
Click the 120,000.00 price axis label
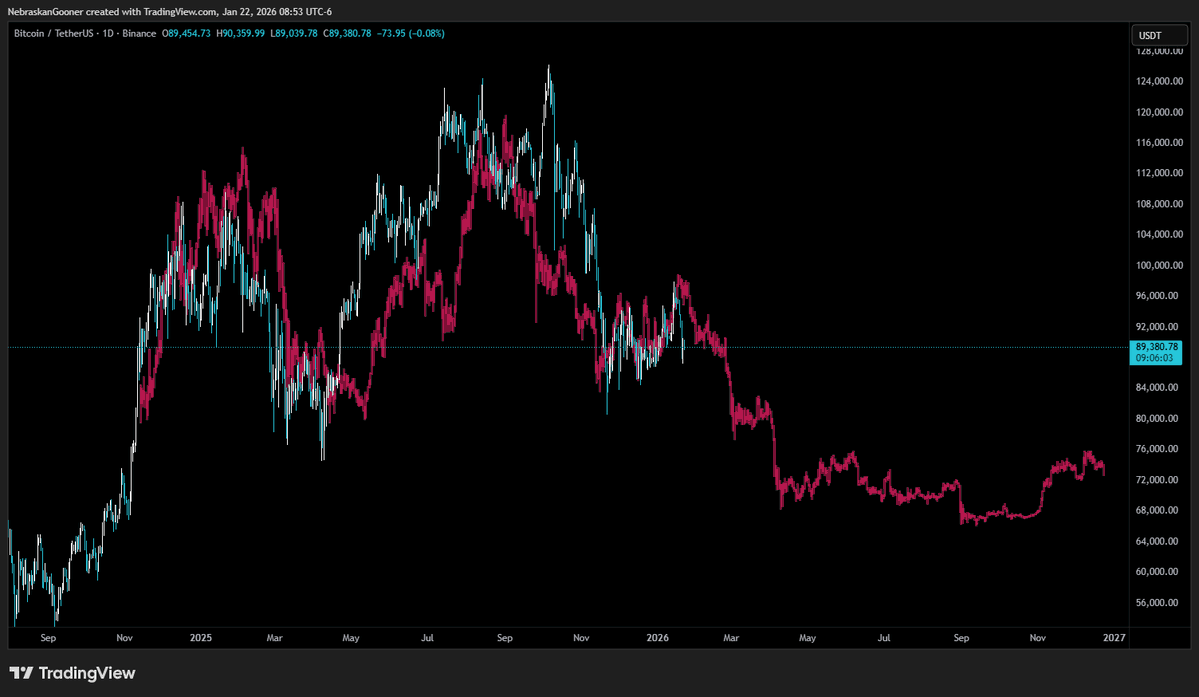click(1159, 112)
